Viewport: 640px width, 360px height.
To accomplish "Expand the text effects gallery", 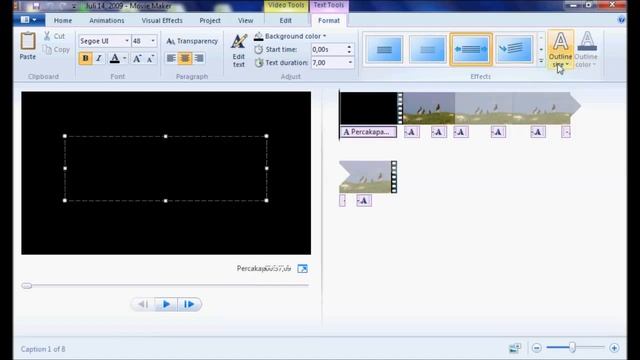I will pyautogui.click(x=541, y=61).
